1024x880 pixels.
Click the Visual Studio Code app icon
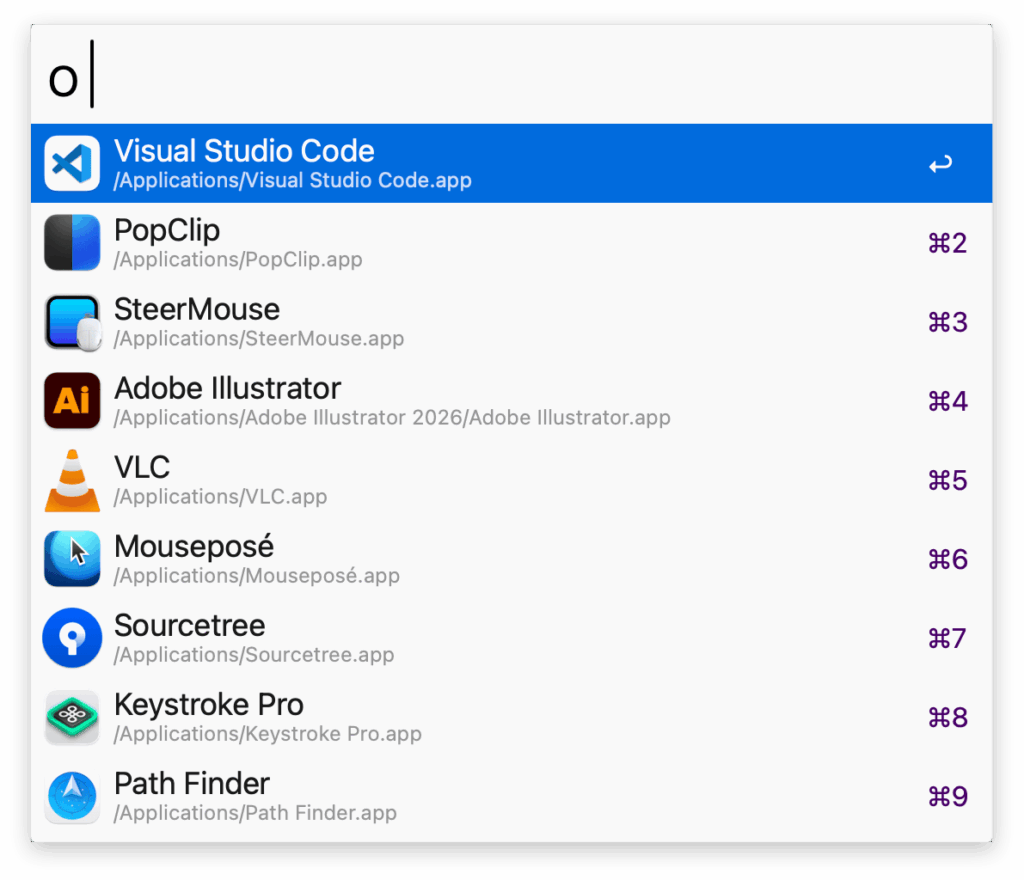click(x=72, y=163)
